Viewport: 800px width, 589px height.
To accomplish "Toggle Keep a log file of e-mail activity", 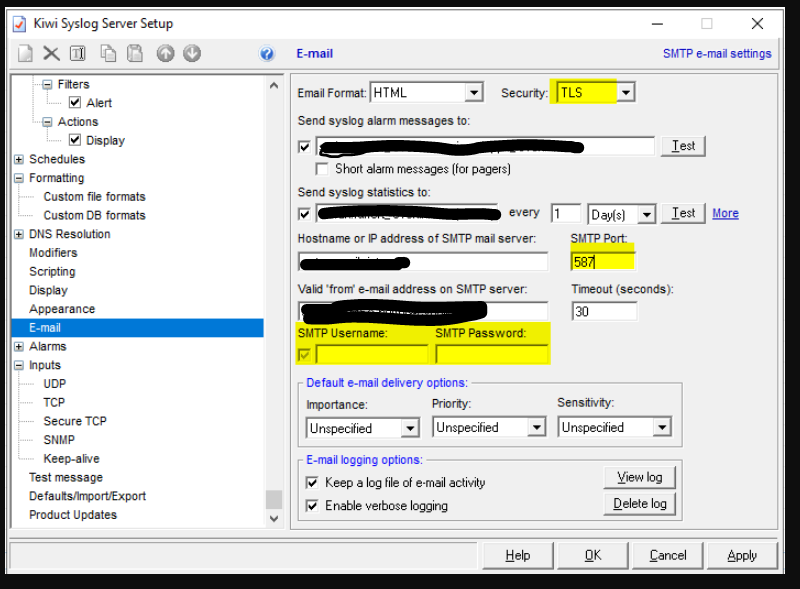I will click(312, 483).
